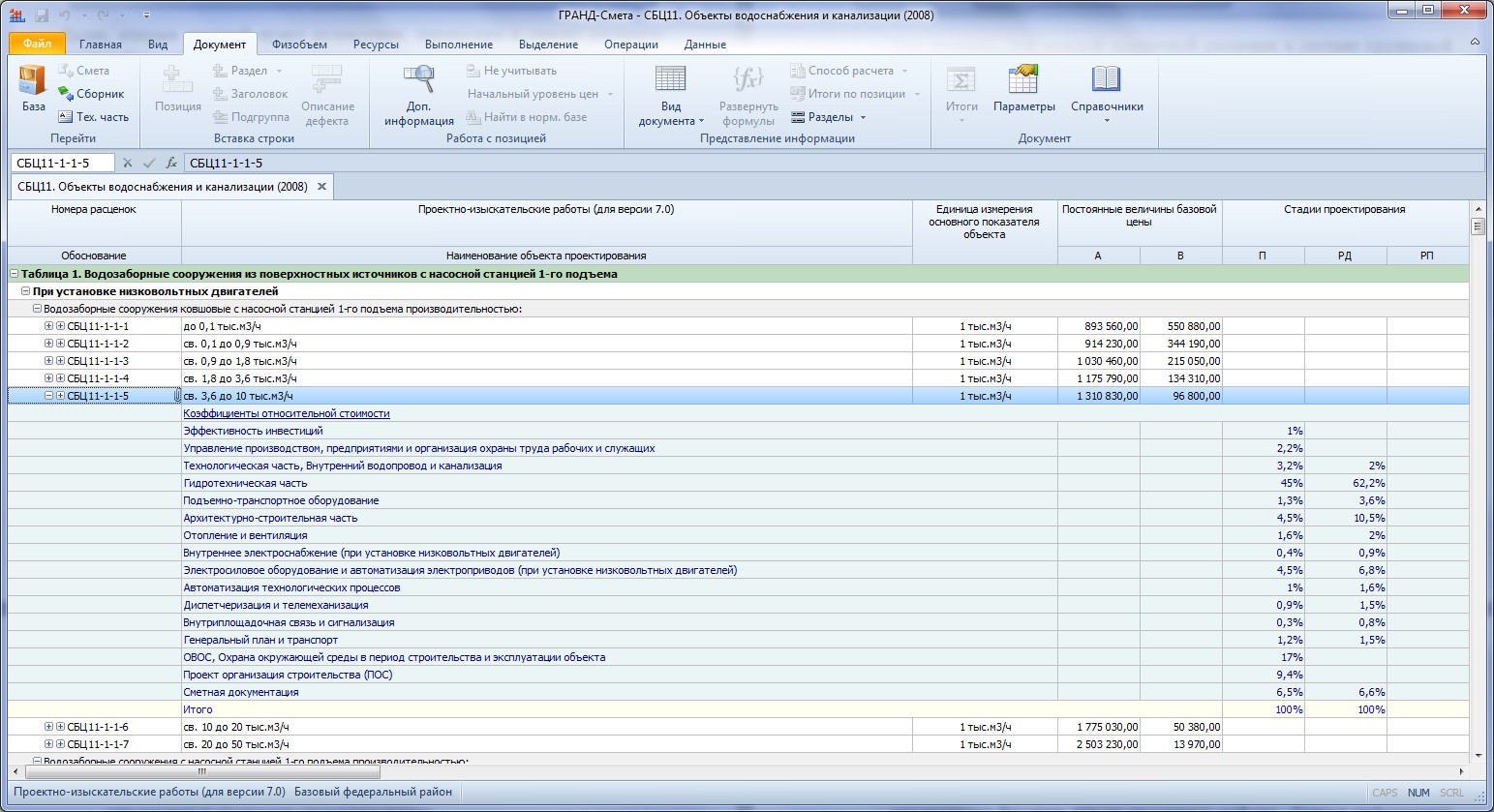The height and width of the screenshot is (812, 1494).
Task: Click the Не учитывать option
Action: pyautogui.click(x=511, y=71)
